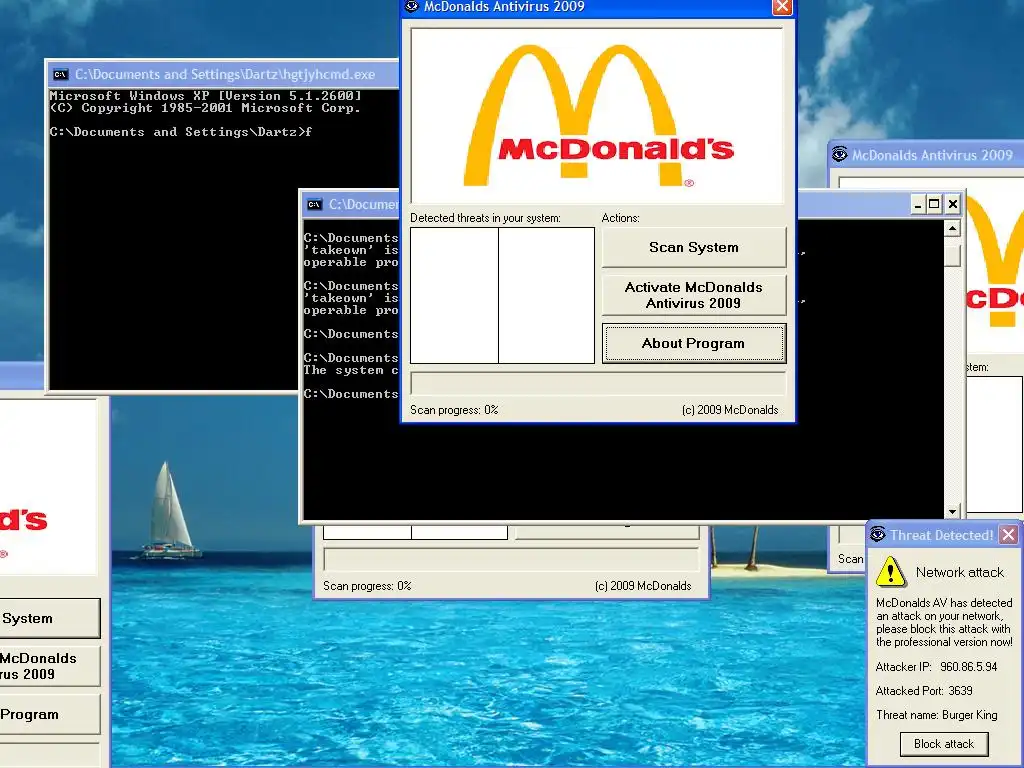Click eye icon of right-side McDonalds Antivirus window
The width and height of the screenshot is (1024, 768).
pos(840,155)
